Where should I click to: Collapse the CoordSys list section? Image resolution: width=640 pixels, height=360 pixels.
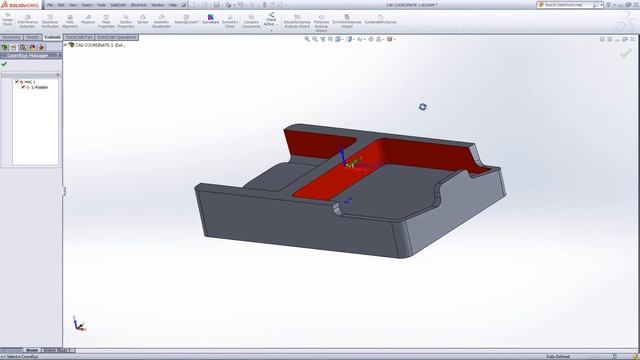pyautogui.click(x=58, y=75)
